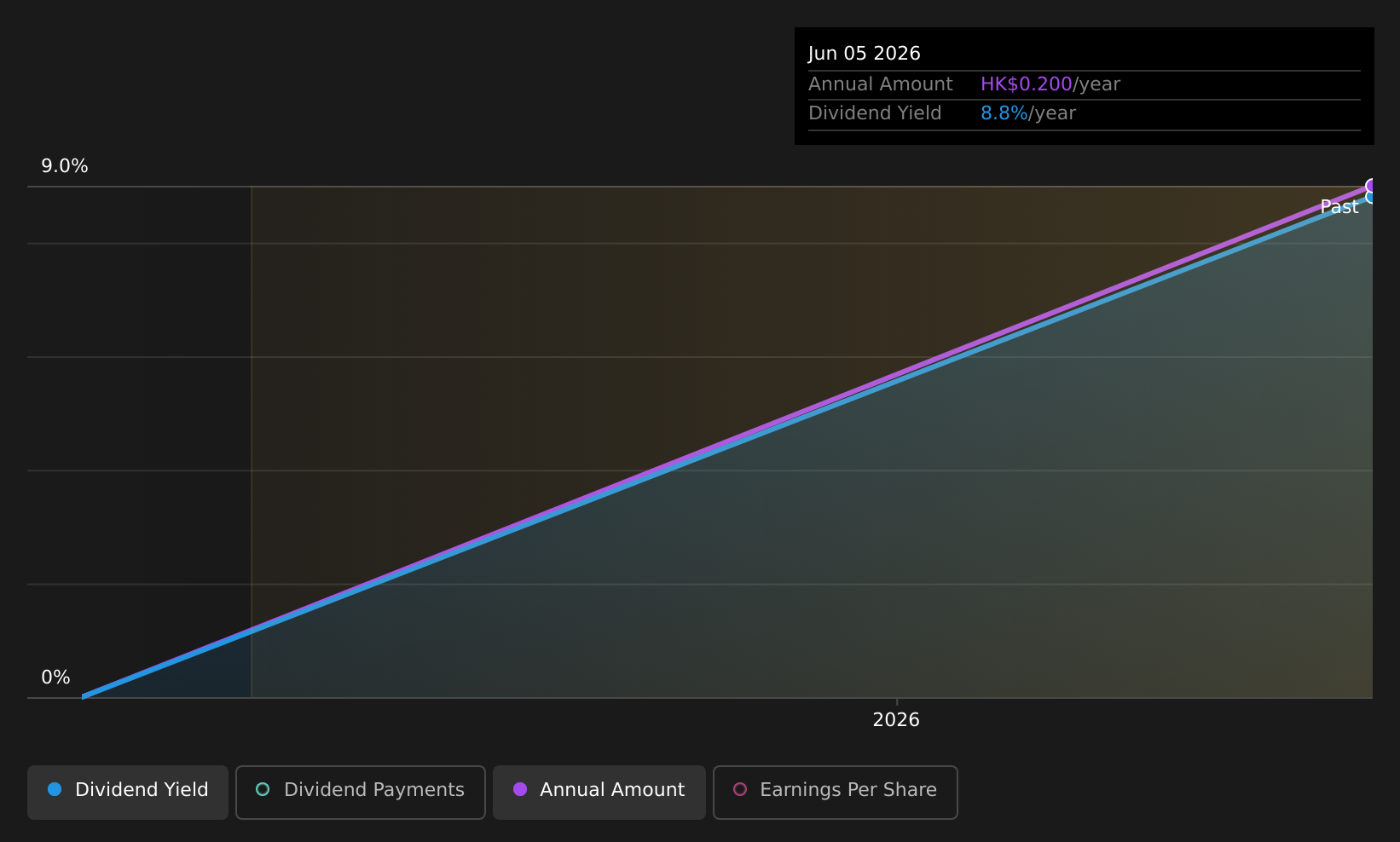The image size is (1400, 842).
Task: Click the 2026 x-axis label
Action: (x=896, y=720)
